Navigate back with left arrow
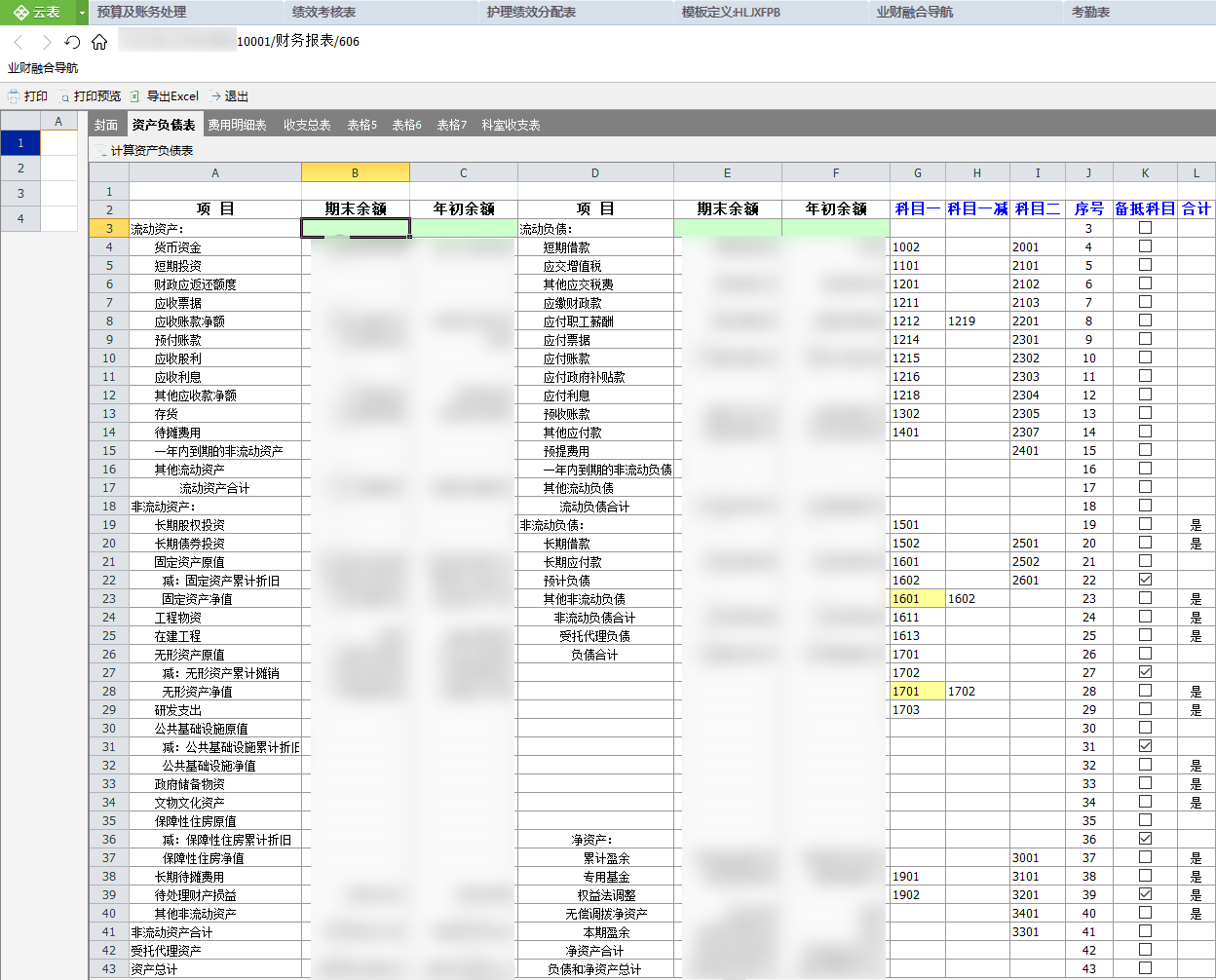Image resolution: width=1216 pixels, height=980 pixels. point(19,42)
